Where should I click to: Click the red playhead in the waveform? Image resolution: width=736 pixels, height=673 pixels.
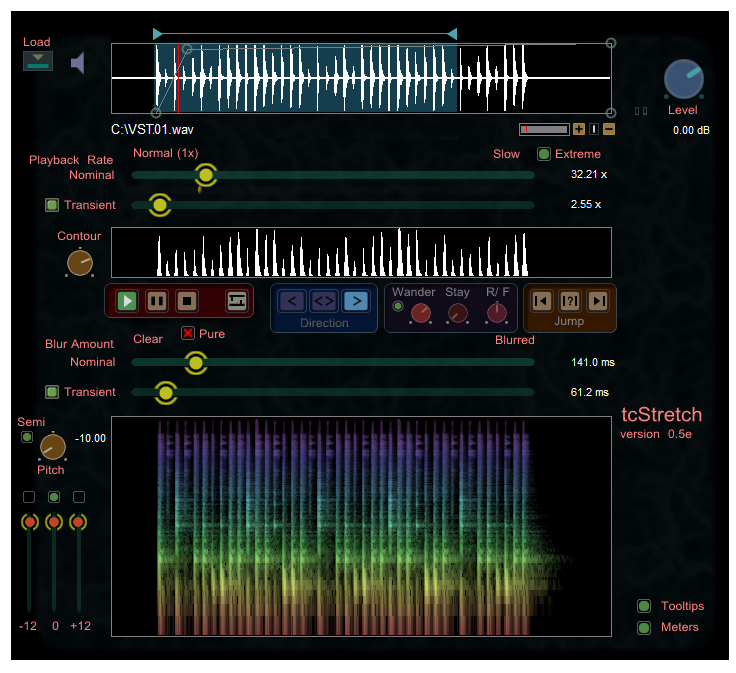pos(178,78)
